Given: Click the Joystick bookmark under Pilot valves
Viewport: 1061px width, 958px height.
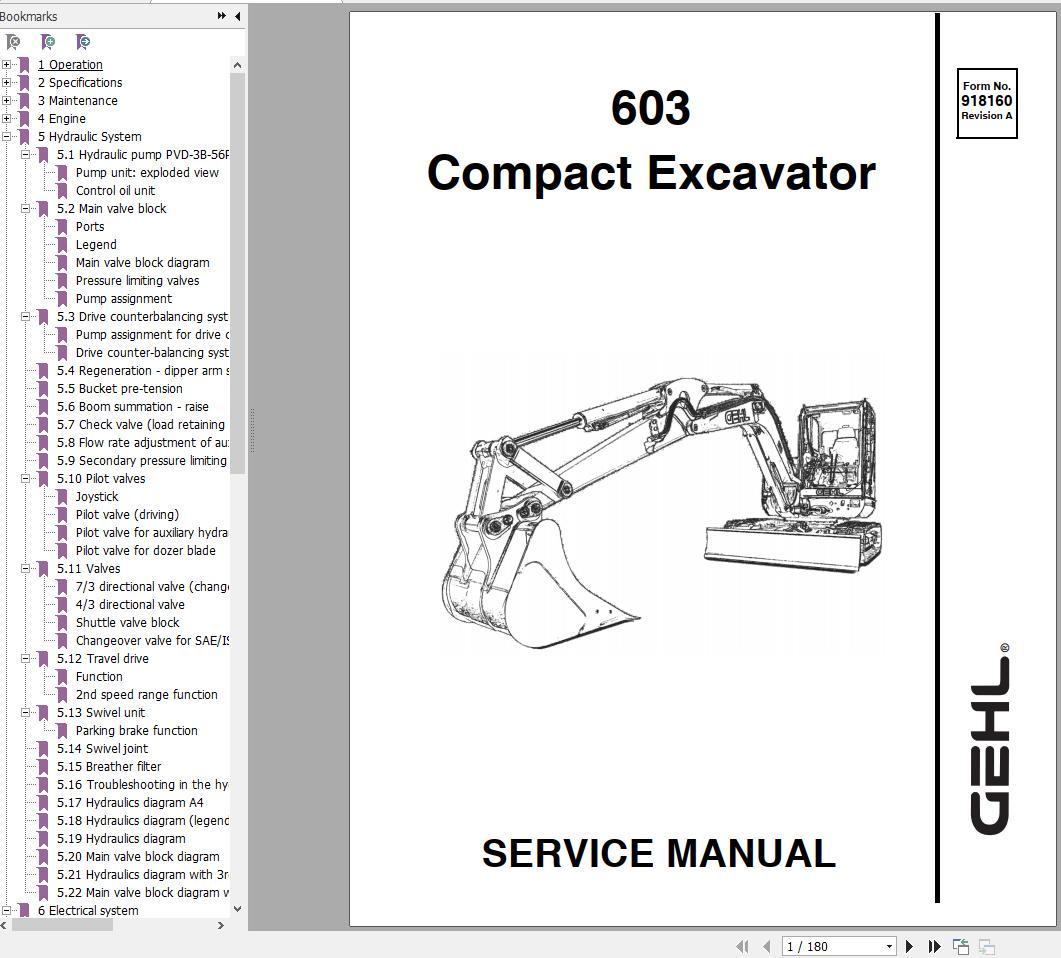Looking at the screenshot, I should (x=97, y=496).
